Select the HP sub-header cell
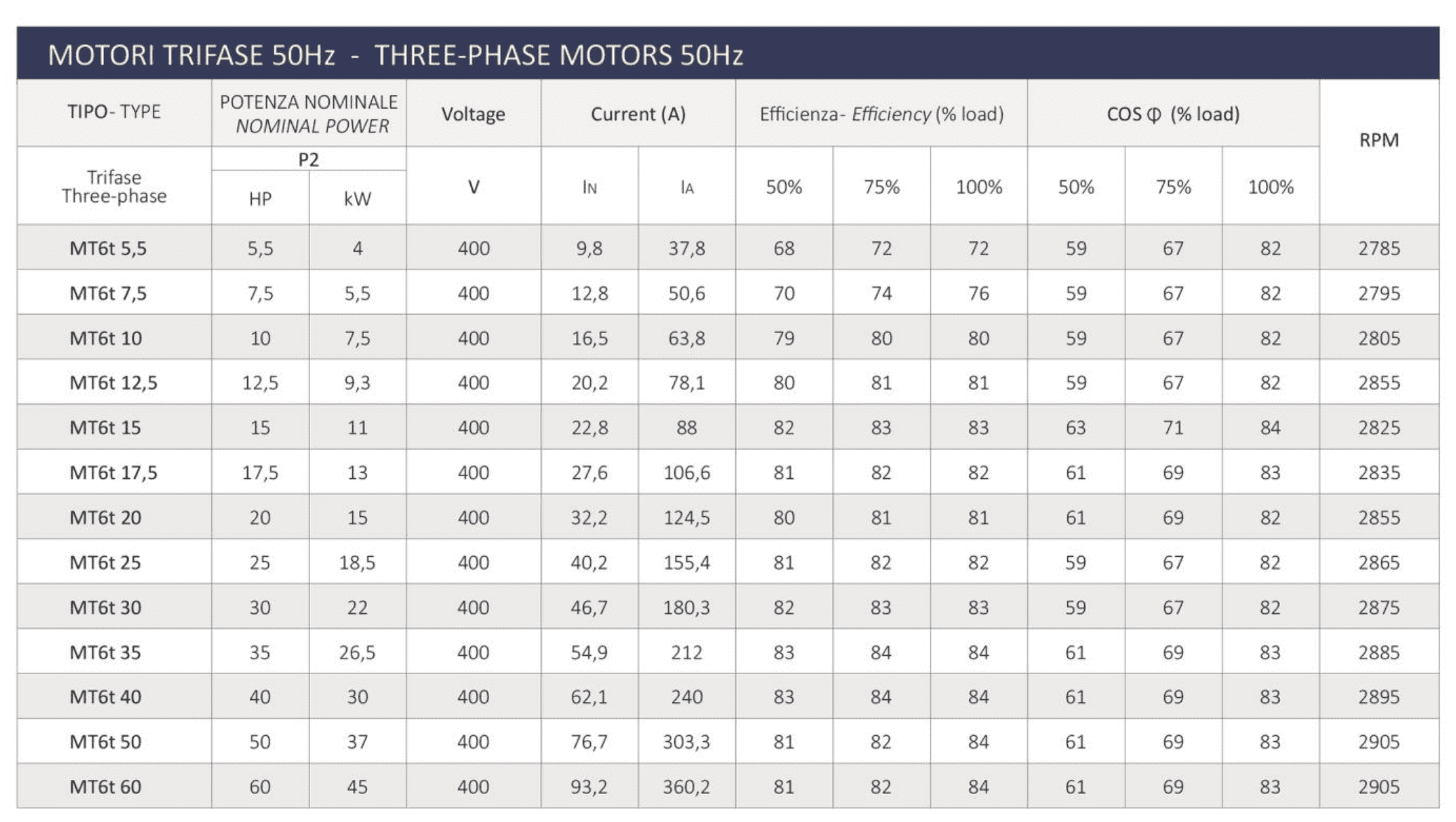1456x822 pixels. click(260, 199)
